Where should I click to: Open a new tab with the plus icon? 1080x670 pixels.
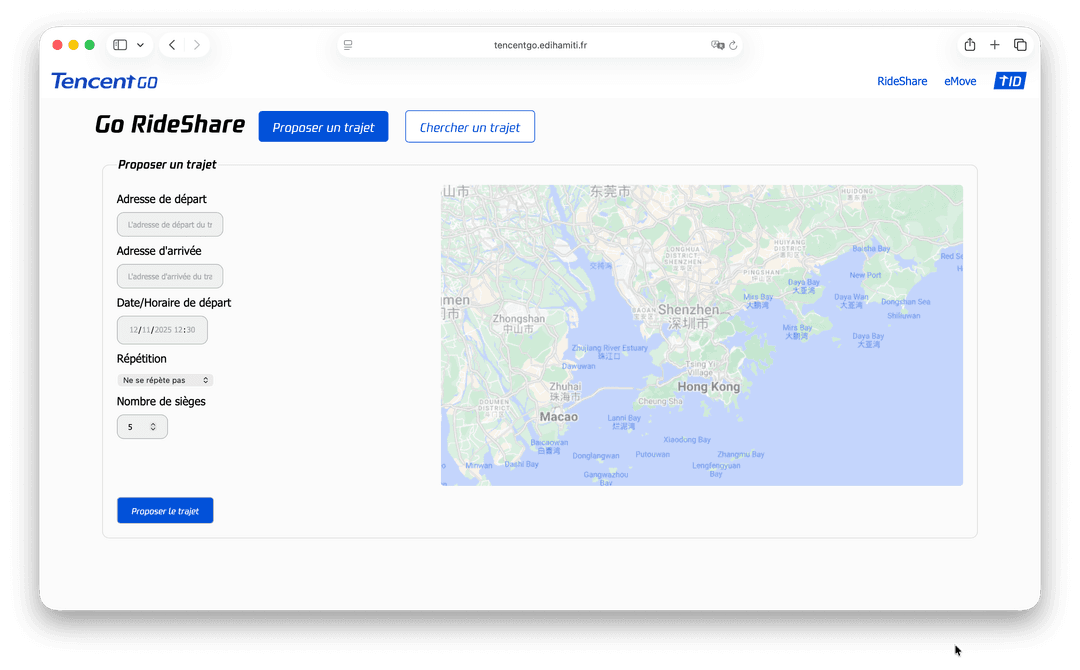coord(994,44)
